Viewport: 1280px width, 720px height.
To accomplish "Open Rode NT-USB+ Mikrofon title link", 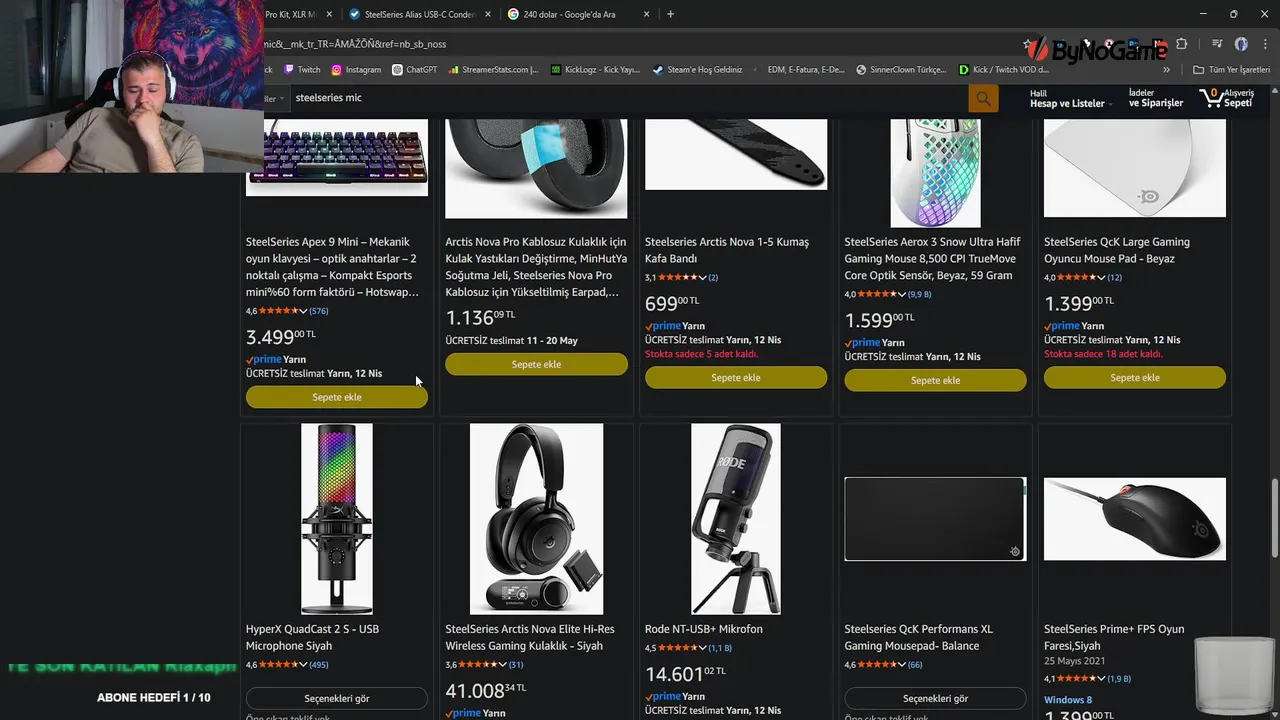I will [704, 629].
